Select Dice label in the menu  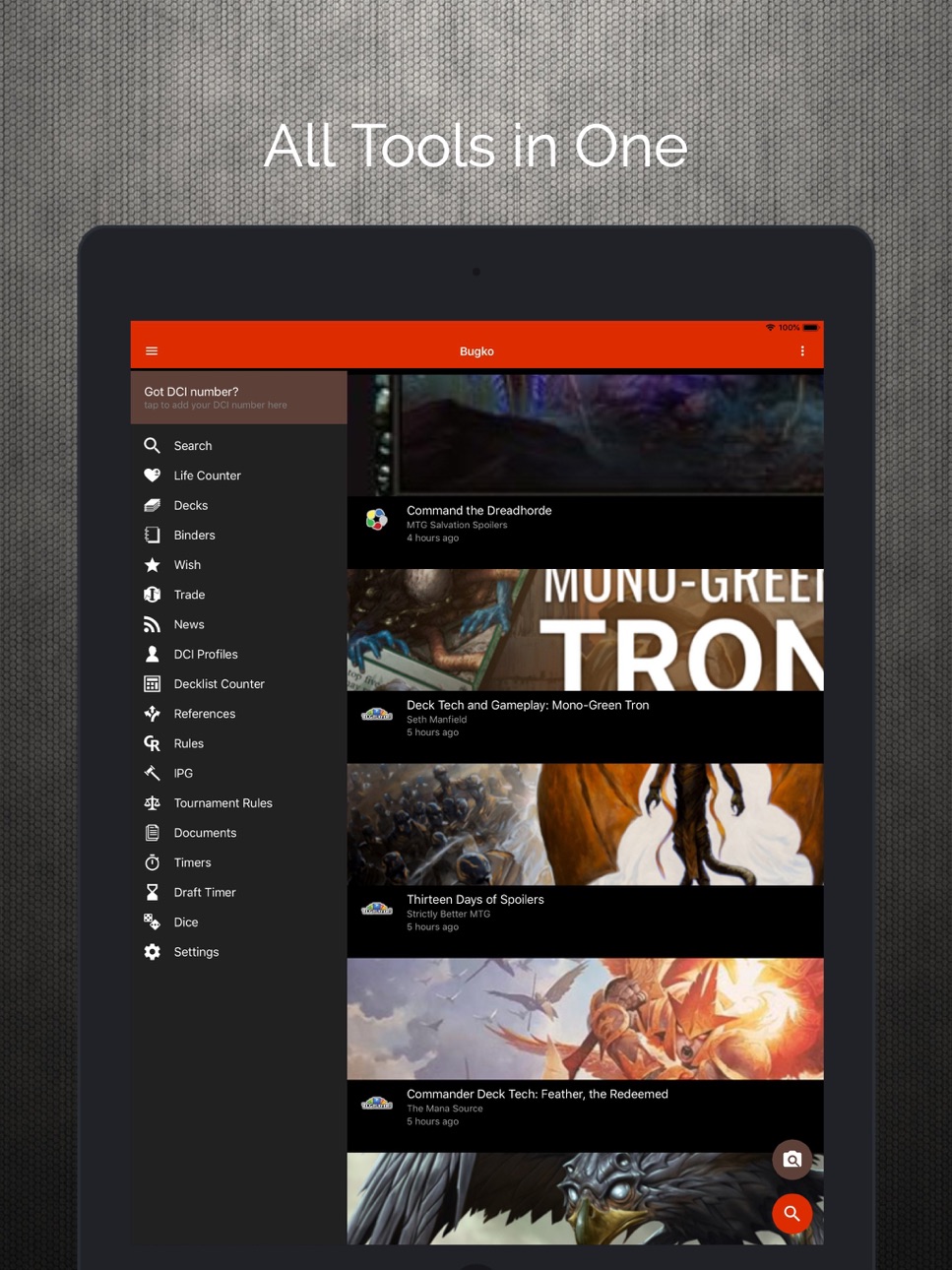point(186,921)
